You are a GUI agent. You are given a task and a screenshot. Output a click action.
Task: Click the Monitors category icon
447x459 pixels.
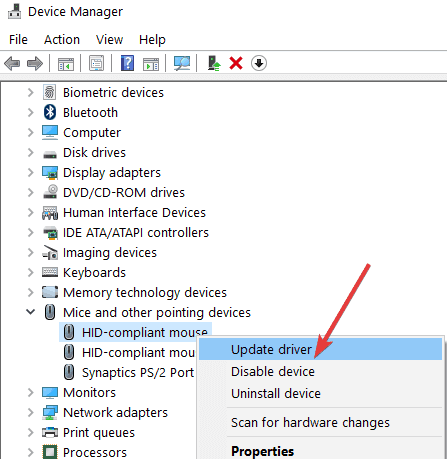pos(50,393)
